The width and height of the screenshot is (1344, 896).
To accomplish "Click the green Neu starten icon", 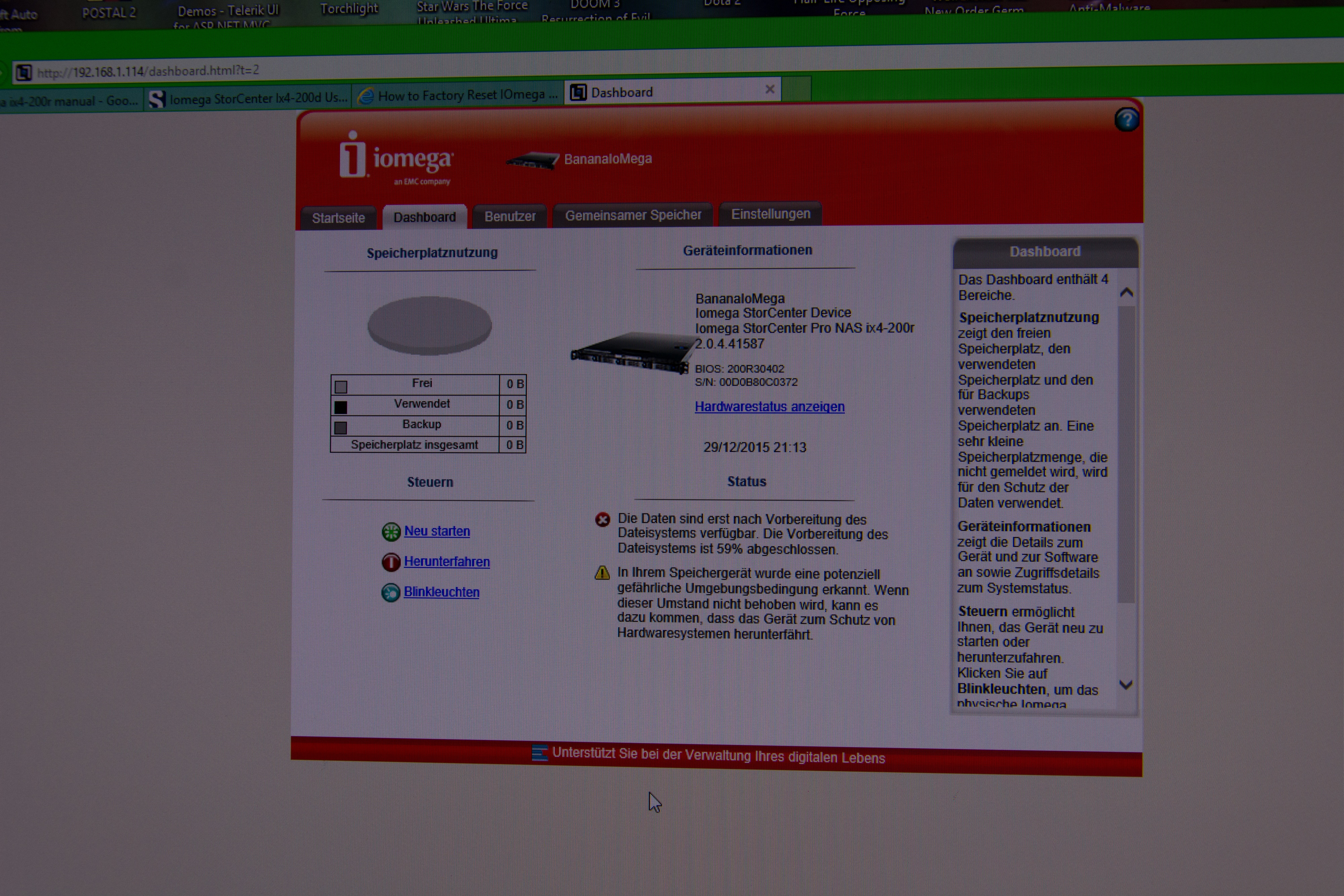I will 391,532.
